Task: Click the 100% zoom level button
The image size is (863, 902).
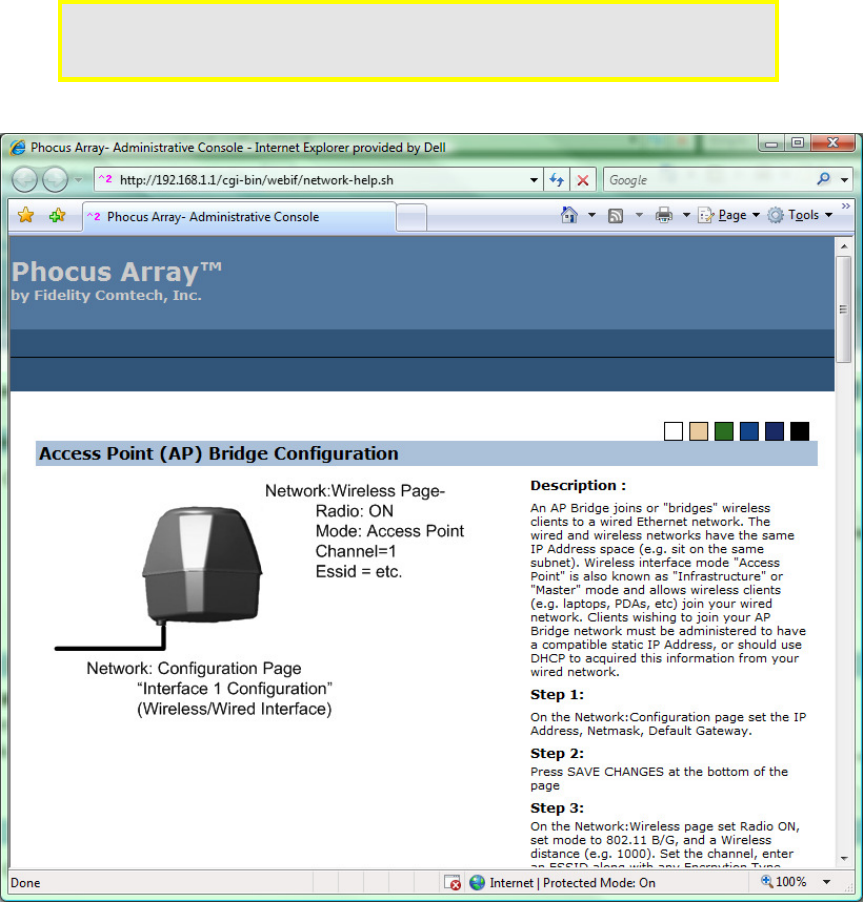Action: (784, 881)
